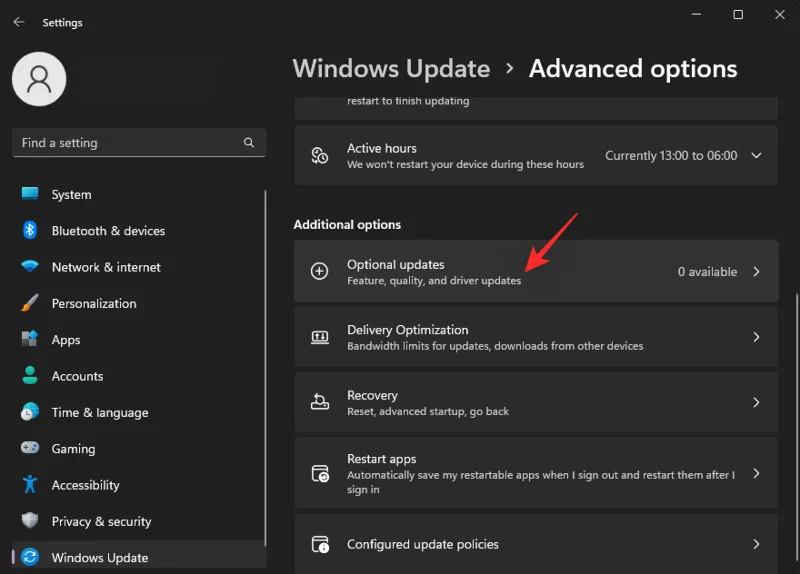Image resolution: width=800 pixels, height=574 pixels.
Task: Open Accessibility settings
Action: pos(138,485)
